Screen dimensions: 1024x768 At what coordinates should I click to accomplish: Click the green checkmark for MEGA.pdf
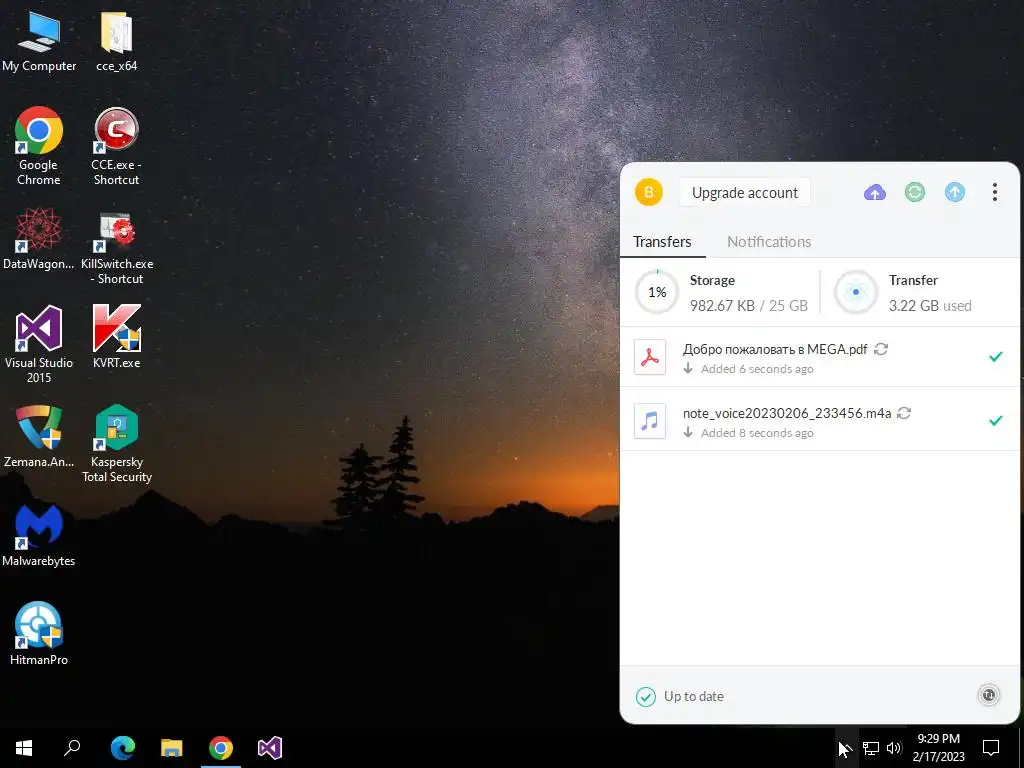(x=995, y=357)
